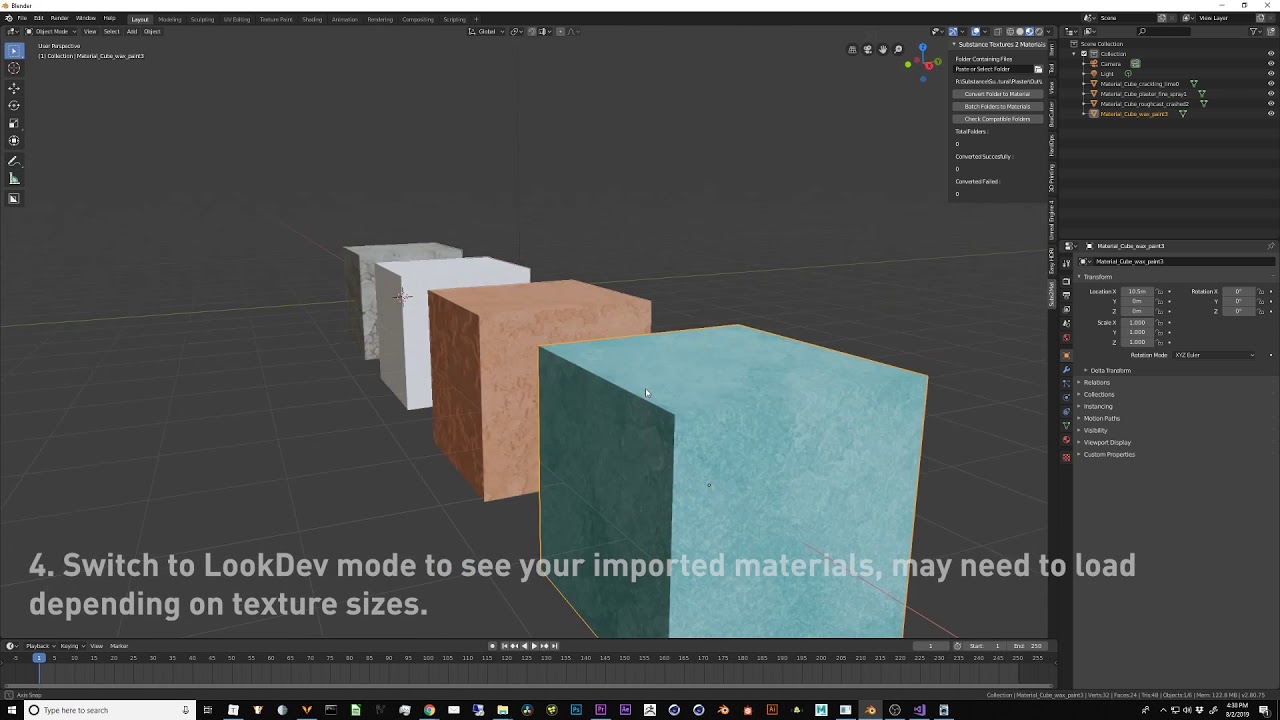Viewport: 1280px width, 720px height.
Task: Hide Light using its eye icon
Action: [x=1271, y=74]
